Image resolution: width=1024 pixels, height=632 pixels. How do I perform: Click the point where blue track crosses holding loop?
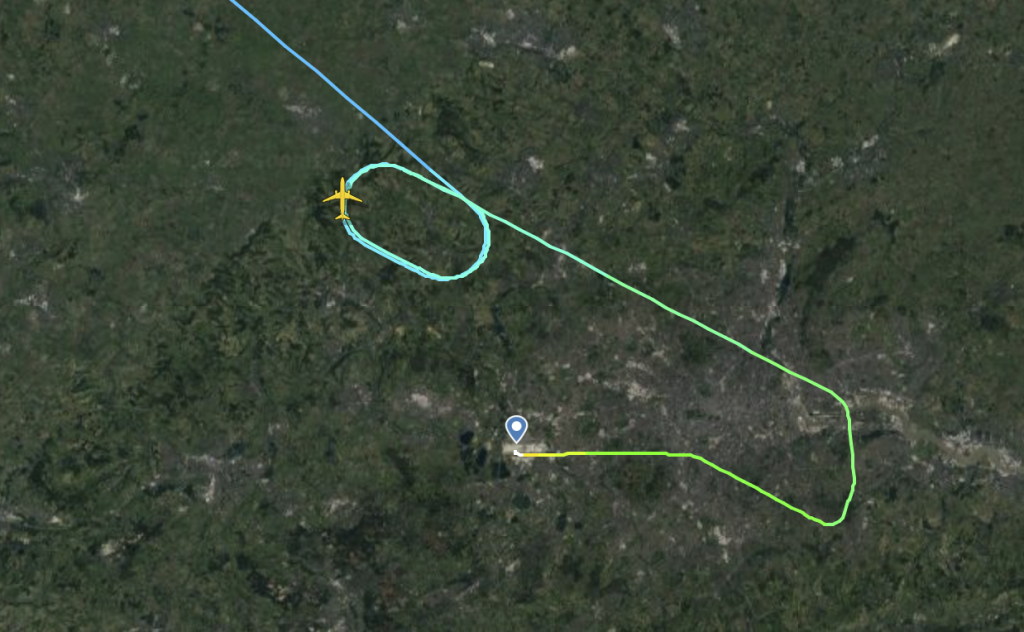[460, 194]
